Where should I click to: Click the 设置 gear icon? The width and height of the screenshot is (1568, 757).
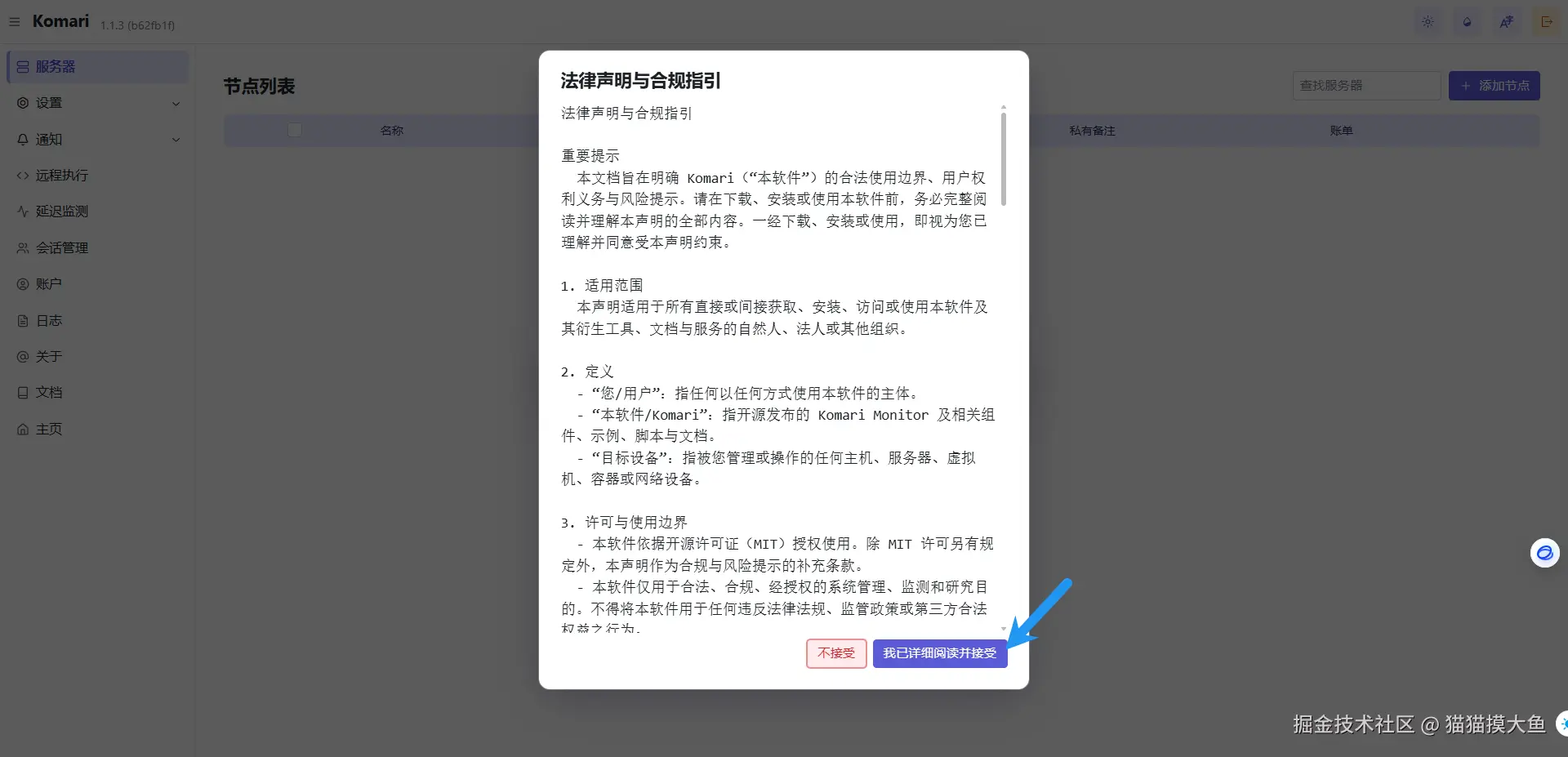click(23, 103)
